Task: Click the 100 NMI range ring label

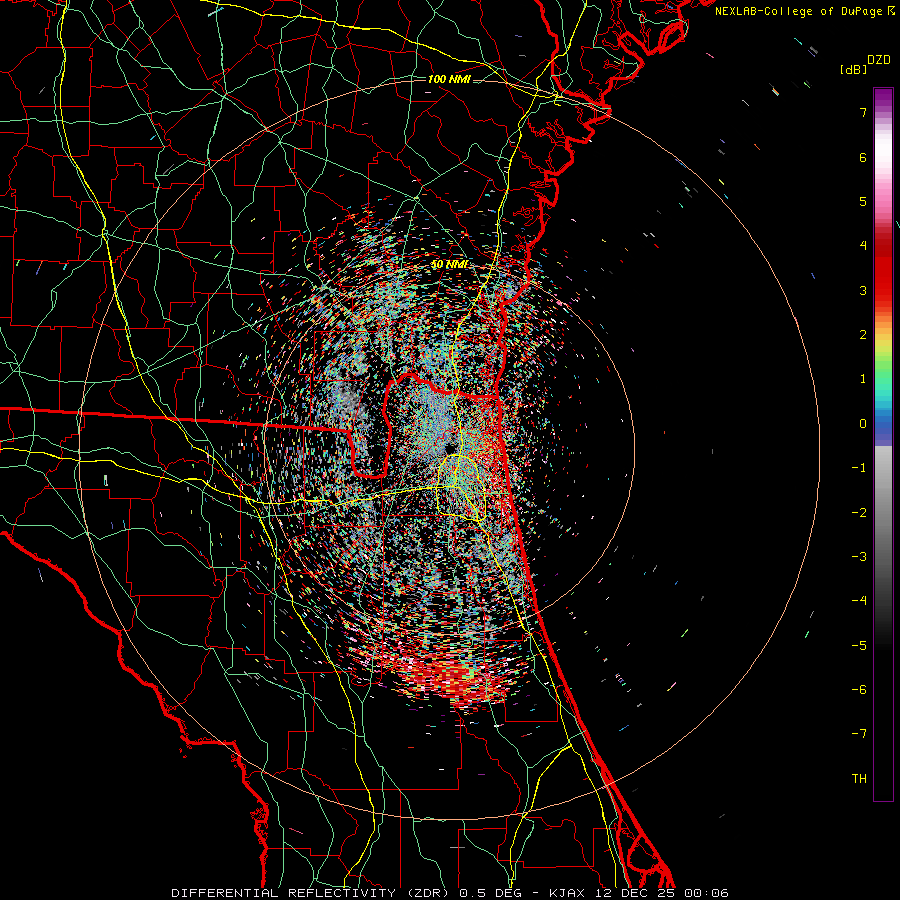Action: point(449,79)
